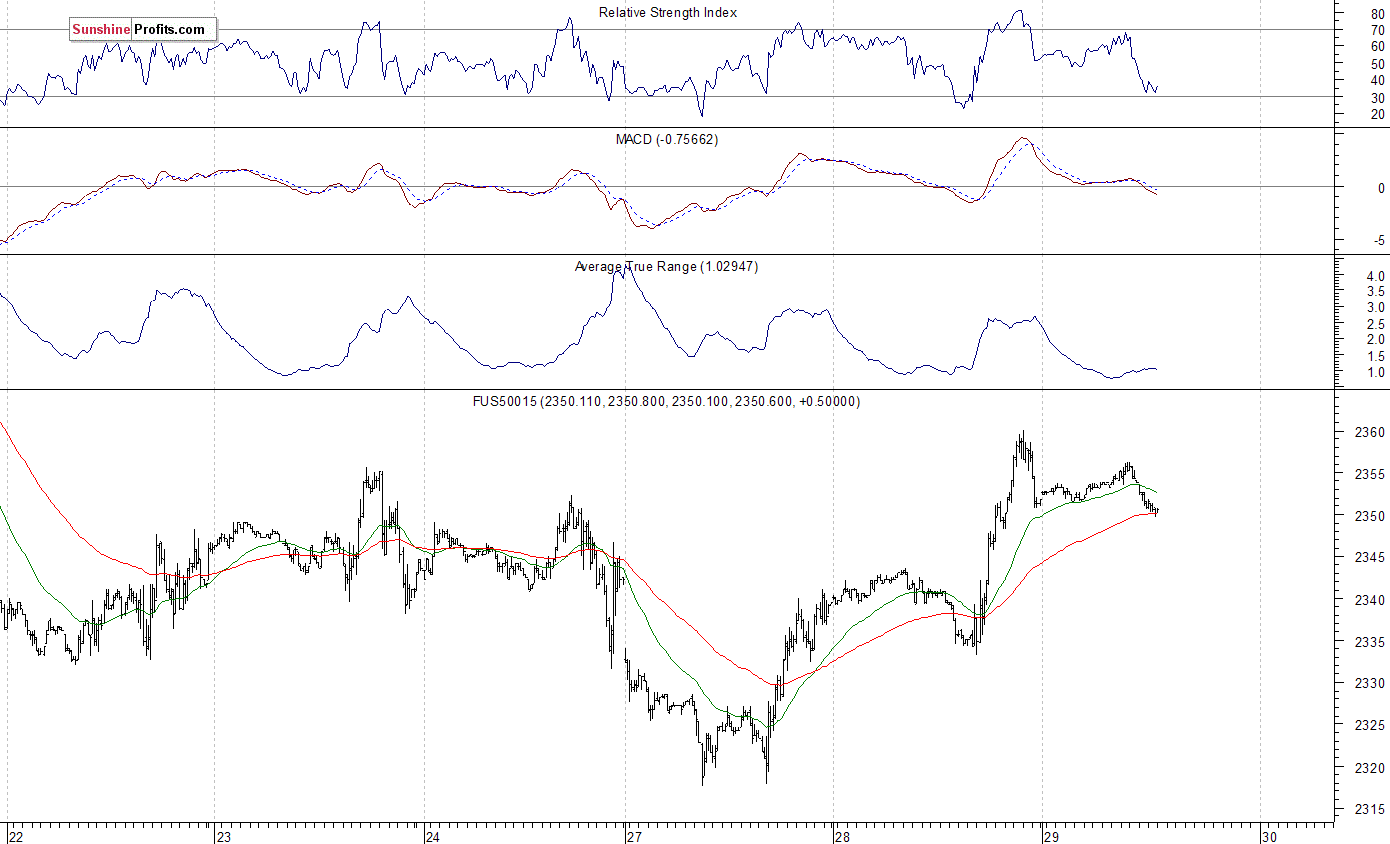Select the FUS50015 price panel title
1390x844 pixels.
pyautogui.click(x=667, y=401)
